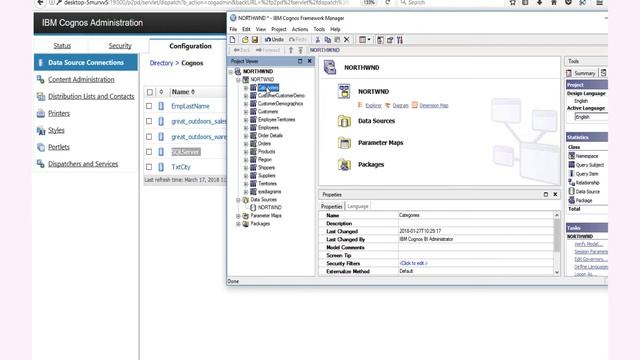
Task: Click the Packages folder icon in tree
Action: tap(246, 224)
